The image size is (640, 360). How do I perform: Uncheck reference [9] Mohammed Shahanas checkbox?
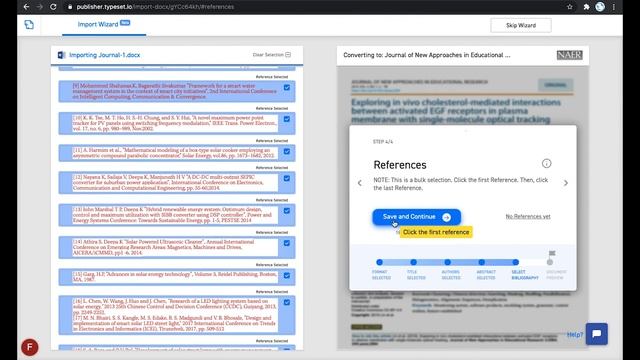coord(287,88)
